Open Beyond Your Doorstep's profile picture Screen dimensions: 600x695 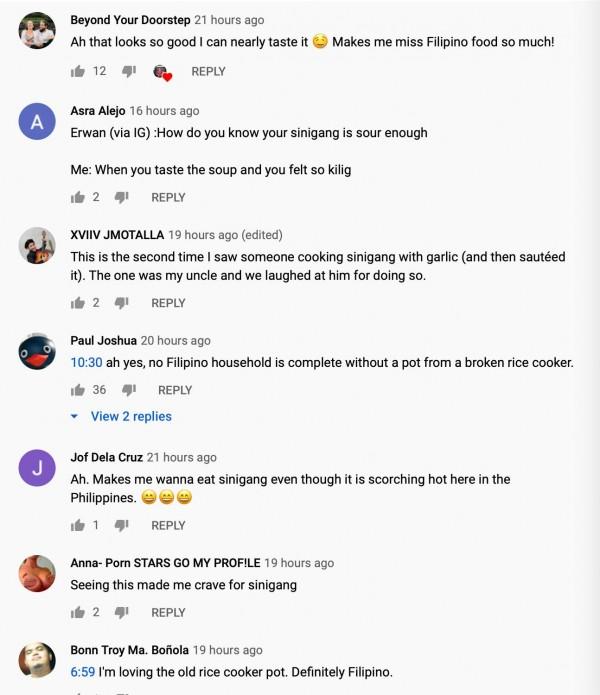pos(37,31)
